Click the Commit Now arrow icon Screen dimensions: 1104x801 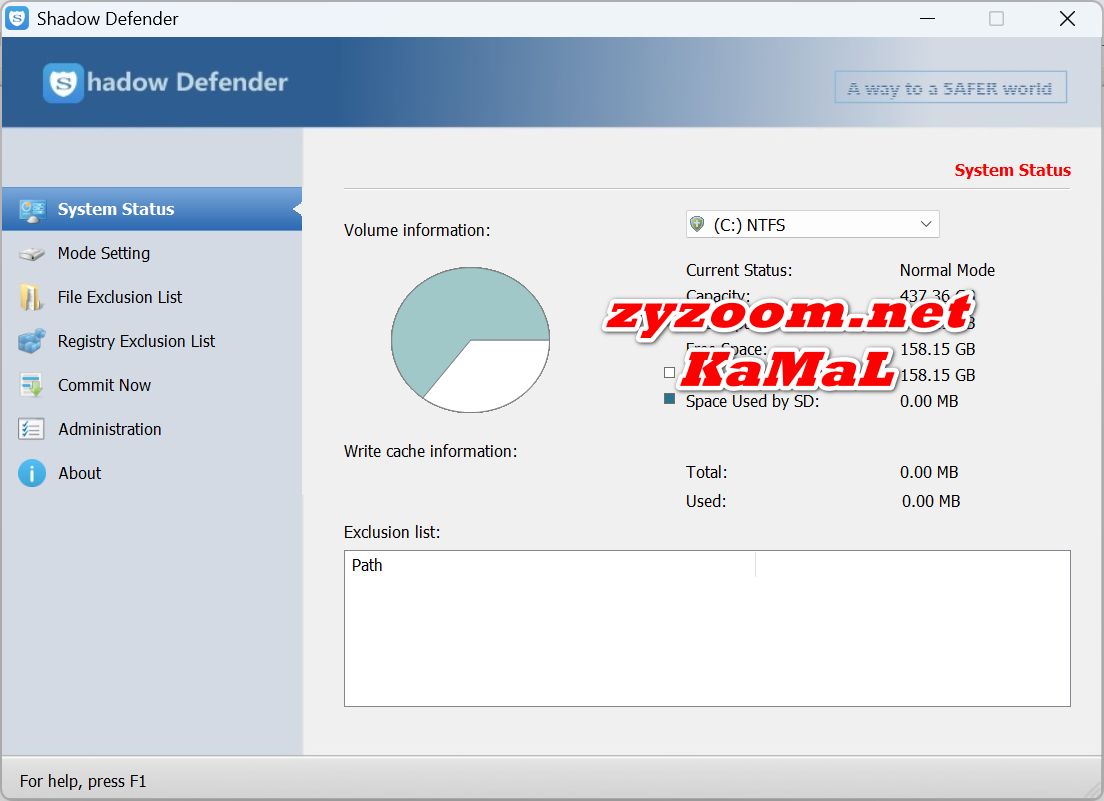[x=32, y=385]
